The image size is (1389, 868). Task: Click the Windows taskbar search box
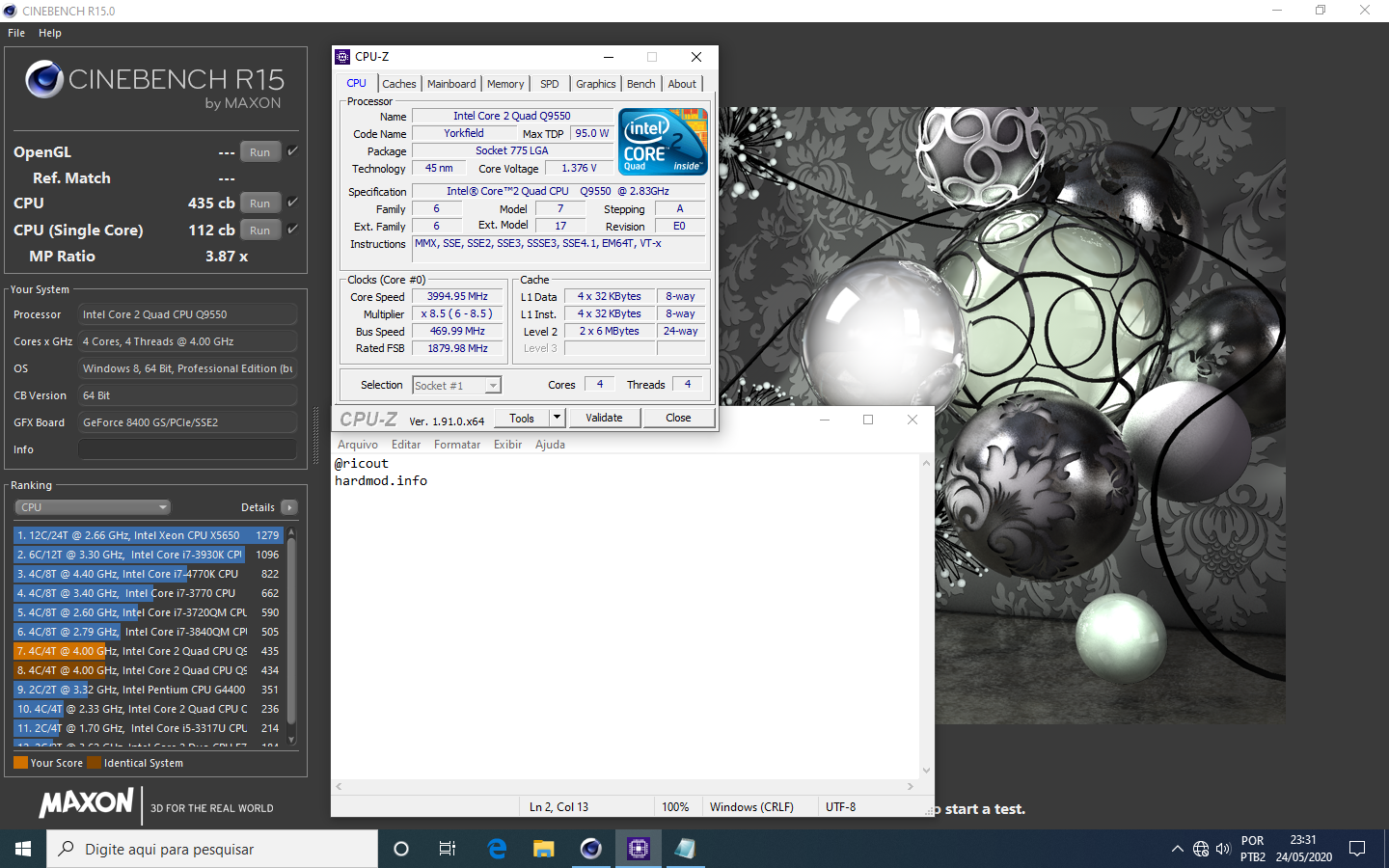[212, 849]
